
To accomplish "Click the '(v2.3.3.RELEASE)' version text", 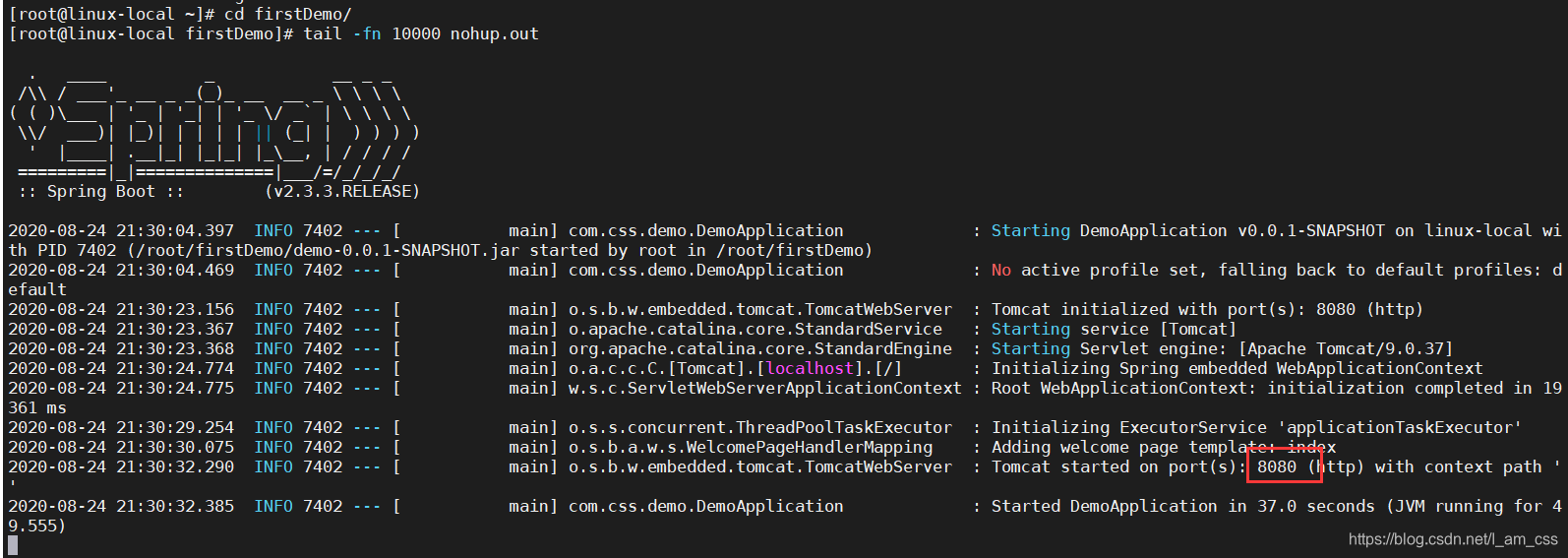I will (x=342, y=191).
